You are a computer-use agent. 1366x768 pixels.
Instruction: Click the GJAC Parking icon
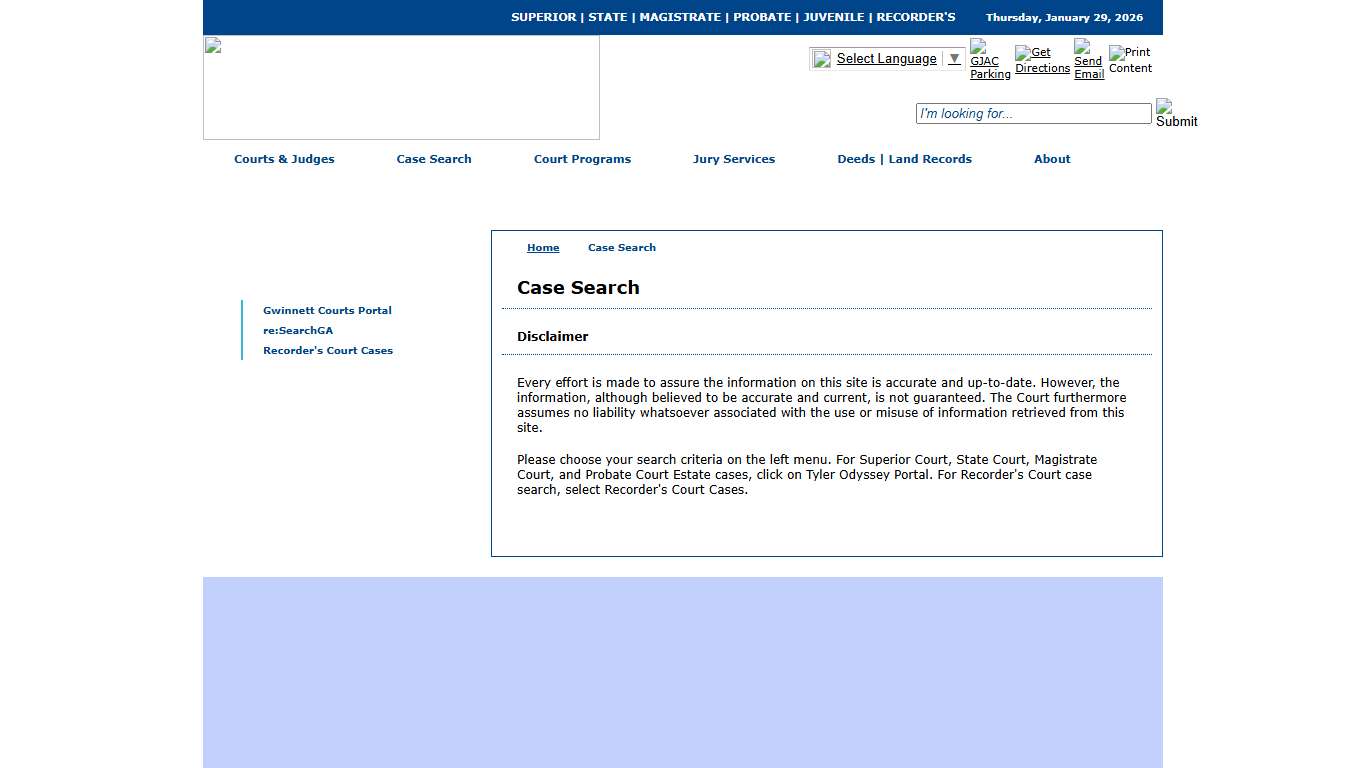pos(987,58)
